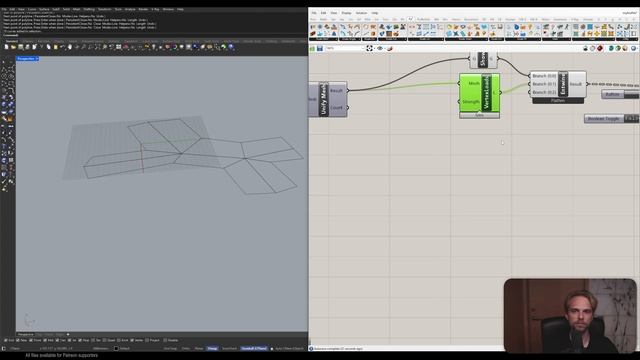640x360 pixels.
Task: Click the New file icon in Rhino toolbar
Action: [x=6, y=47]
